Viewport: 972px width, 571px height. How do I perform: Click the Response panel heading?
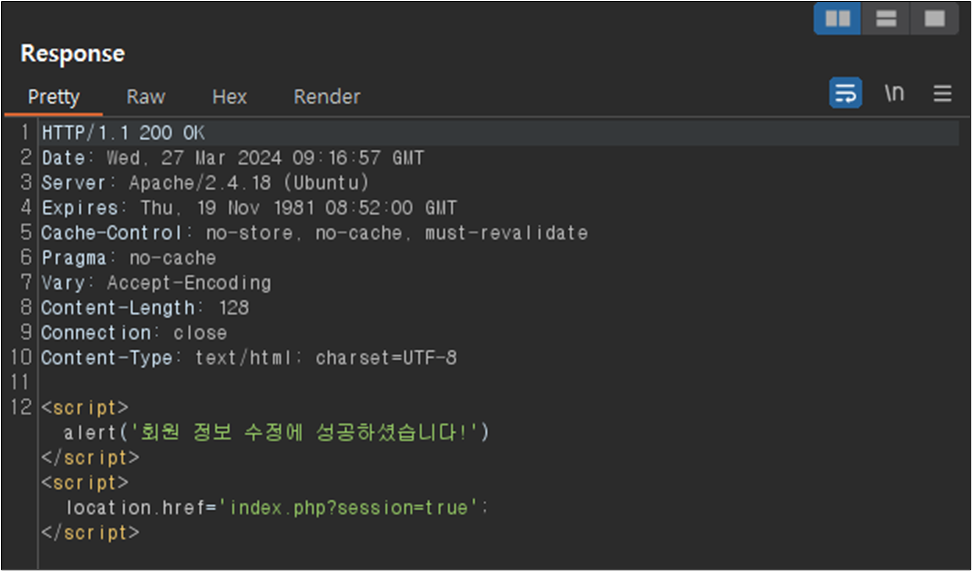coord(73,53)
